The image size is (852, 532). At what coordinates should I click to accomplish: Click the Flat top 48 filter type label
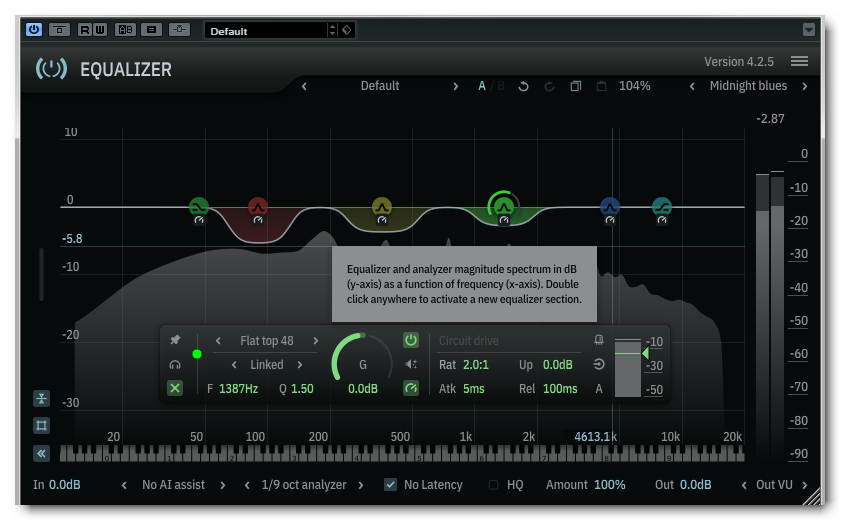pos(266,341)
